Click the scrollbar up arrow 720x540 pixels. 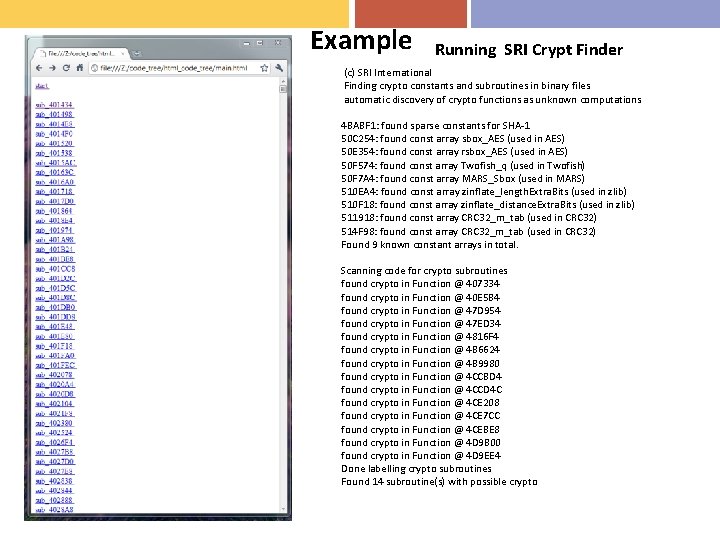(x=283, y=81)
